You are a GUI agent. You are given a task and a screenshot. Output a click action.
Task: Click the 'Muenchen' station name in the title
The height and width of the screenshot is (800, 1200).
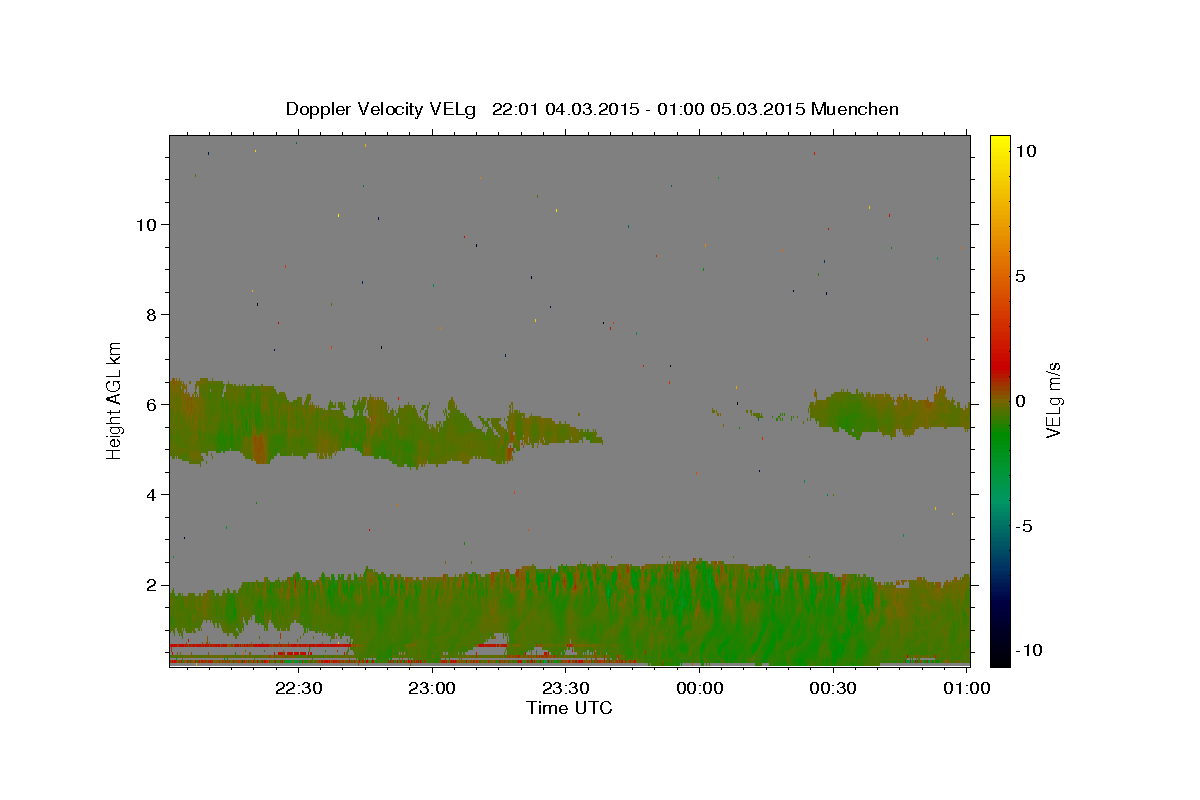pos(855,109)
